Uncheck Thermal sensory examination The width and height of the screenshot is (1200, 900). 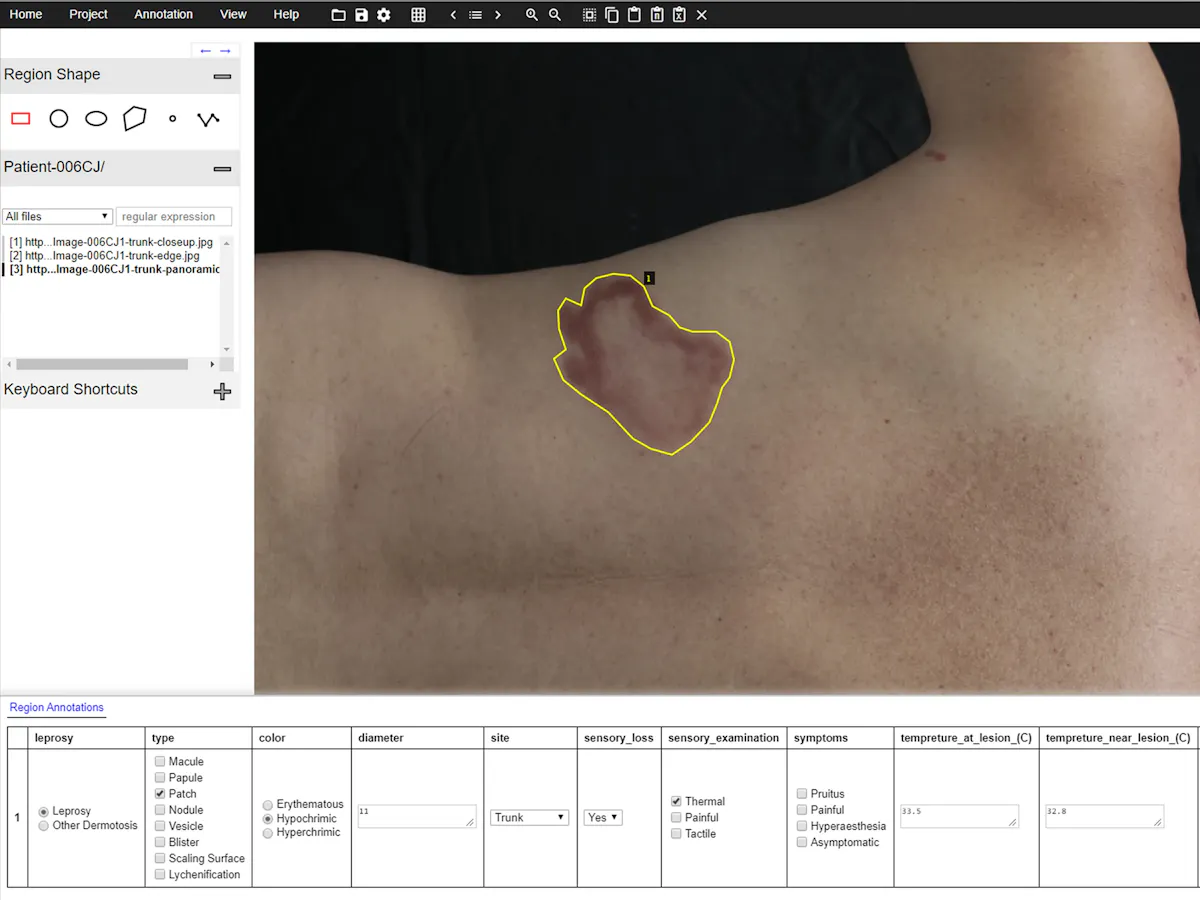click(x=677, y=802)
